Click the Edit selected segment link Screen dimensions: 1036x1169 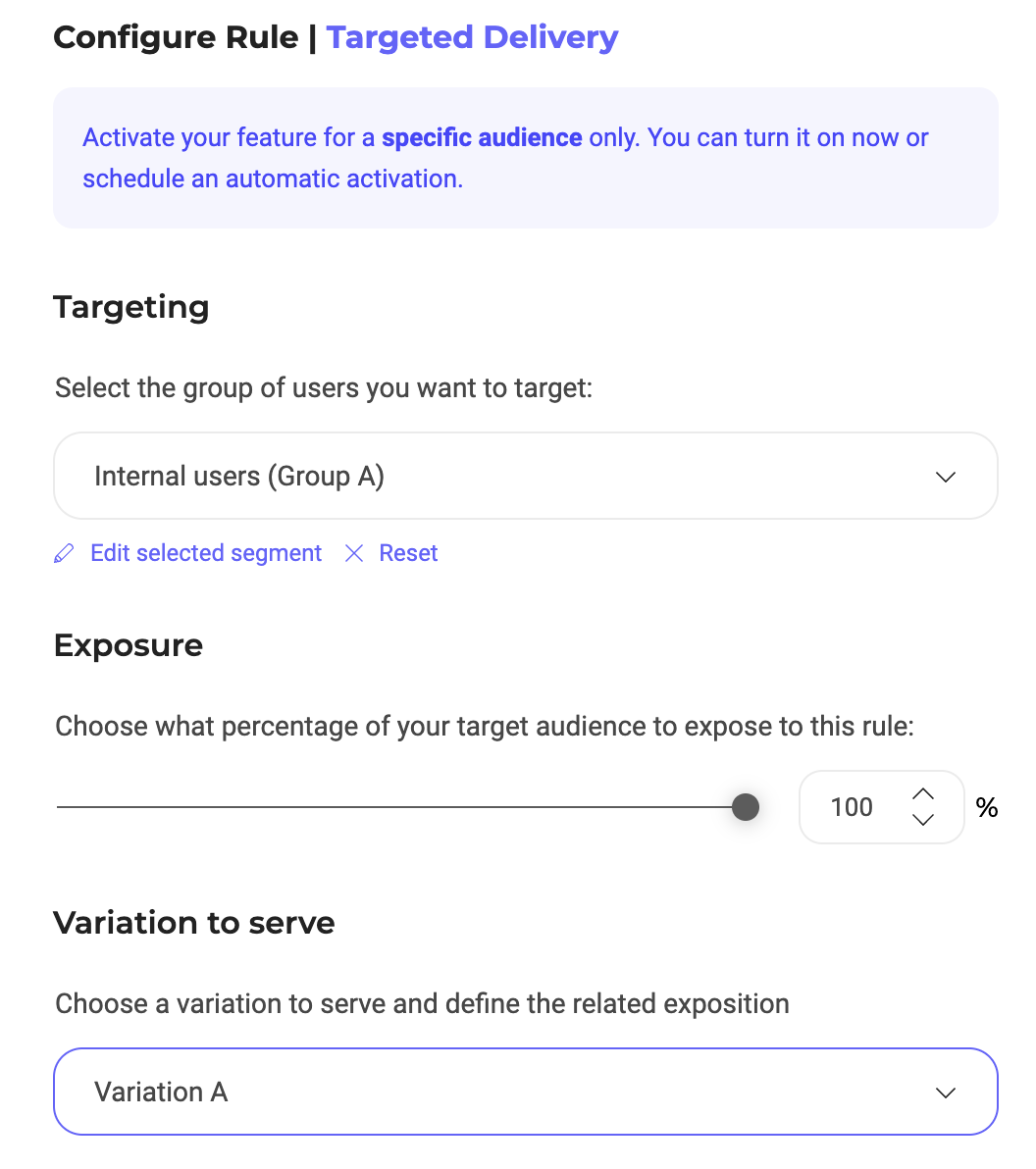[206, 554]
